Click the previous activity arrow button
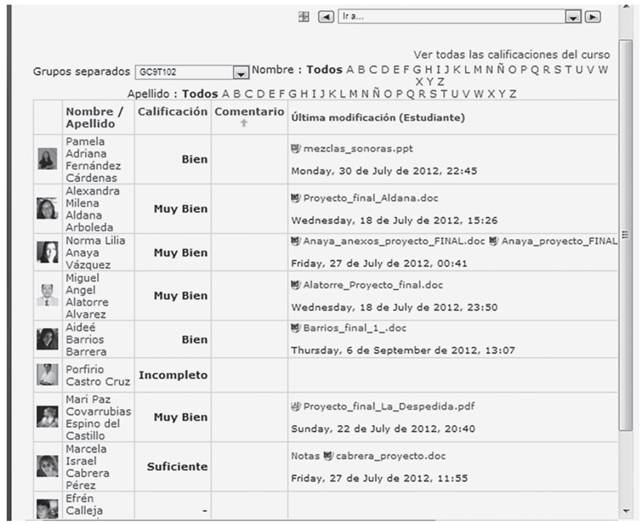The image size is (642, 523). (x=326, y=17)
